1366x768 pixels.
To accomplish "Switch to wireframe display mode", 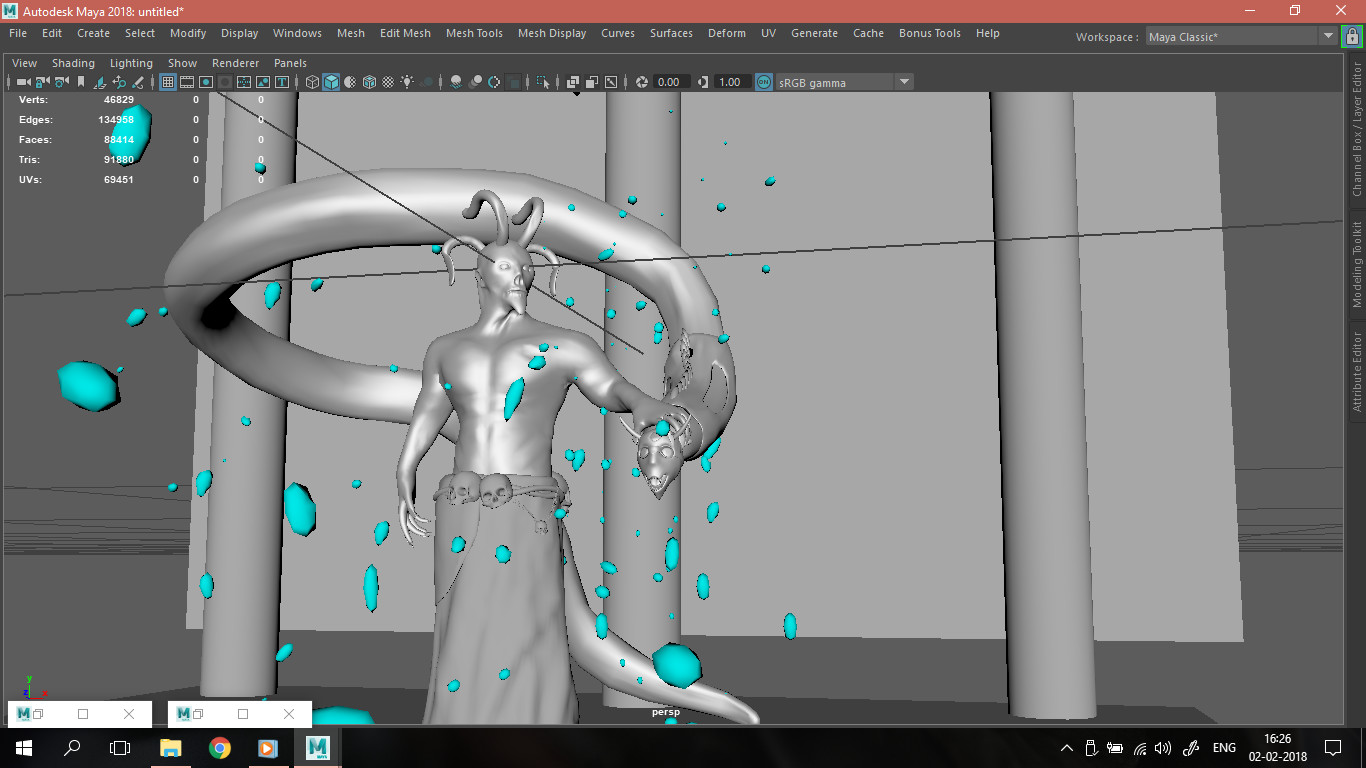I will pos(312,82).
